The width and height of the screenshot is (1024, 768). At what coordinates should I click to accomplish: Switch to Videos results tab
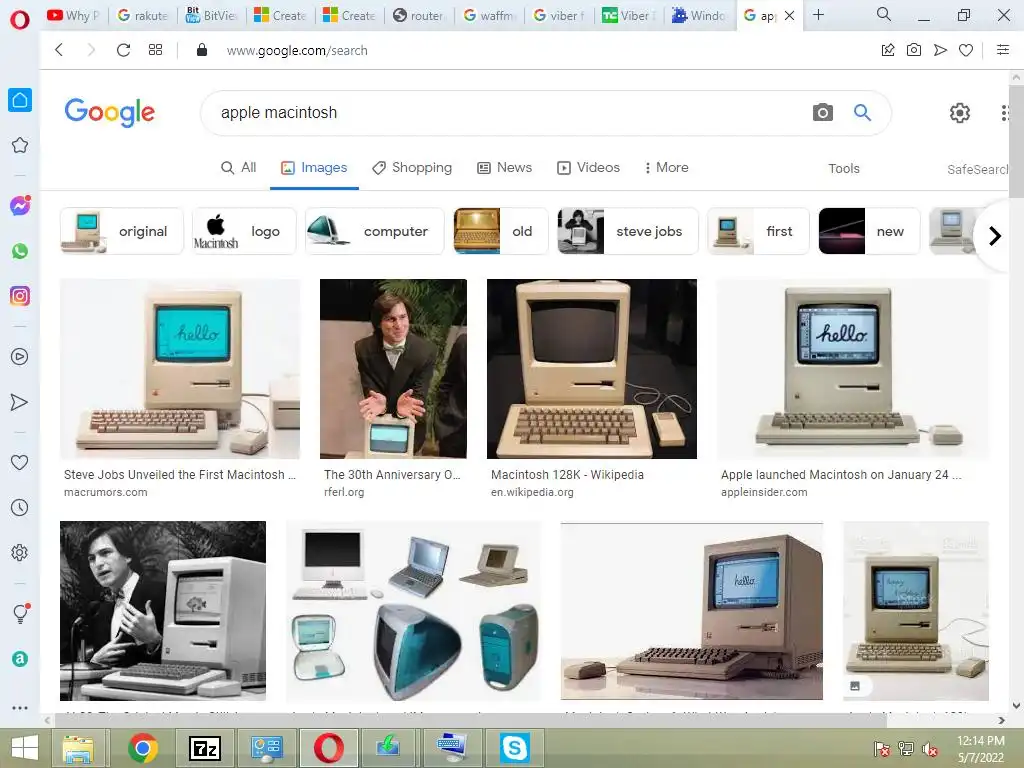point(588,168)
